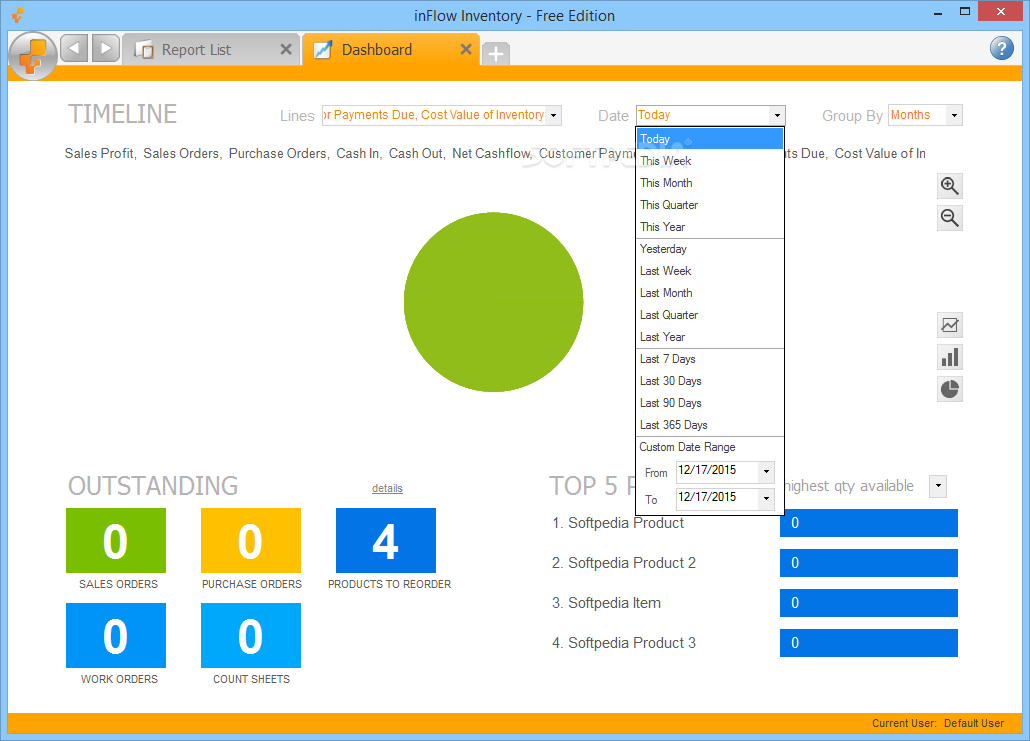Select Yesterday date range
The height and width of the screenshot is (741, 1030).
click(x=709, y=249)
